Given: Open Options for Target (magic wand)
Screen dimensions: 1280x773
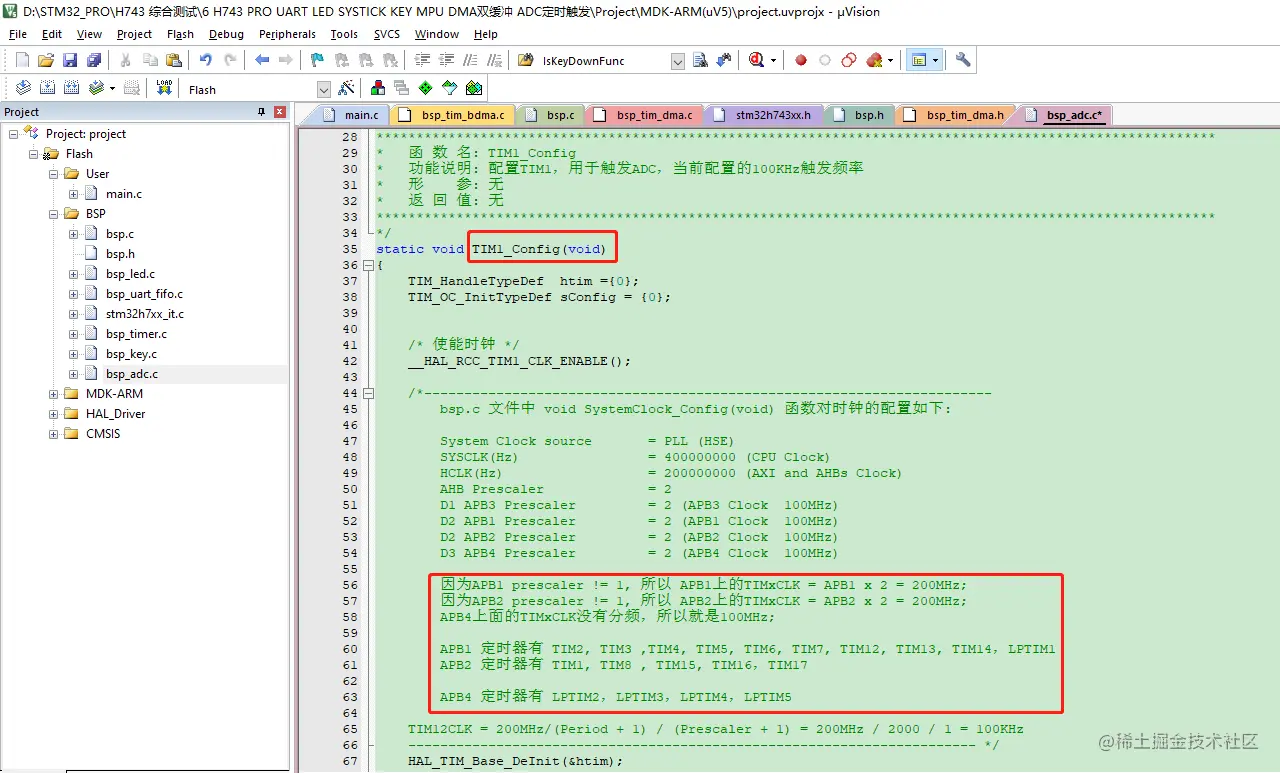Looking at the screenshot, I should pos(347,88).
